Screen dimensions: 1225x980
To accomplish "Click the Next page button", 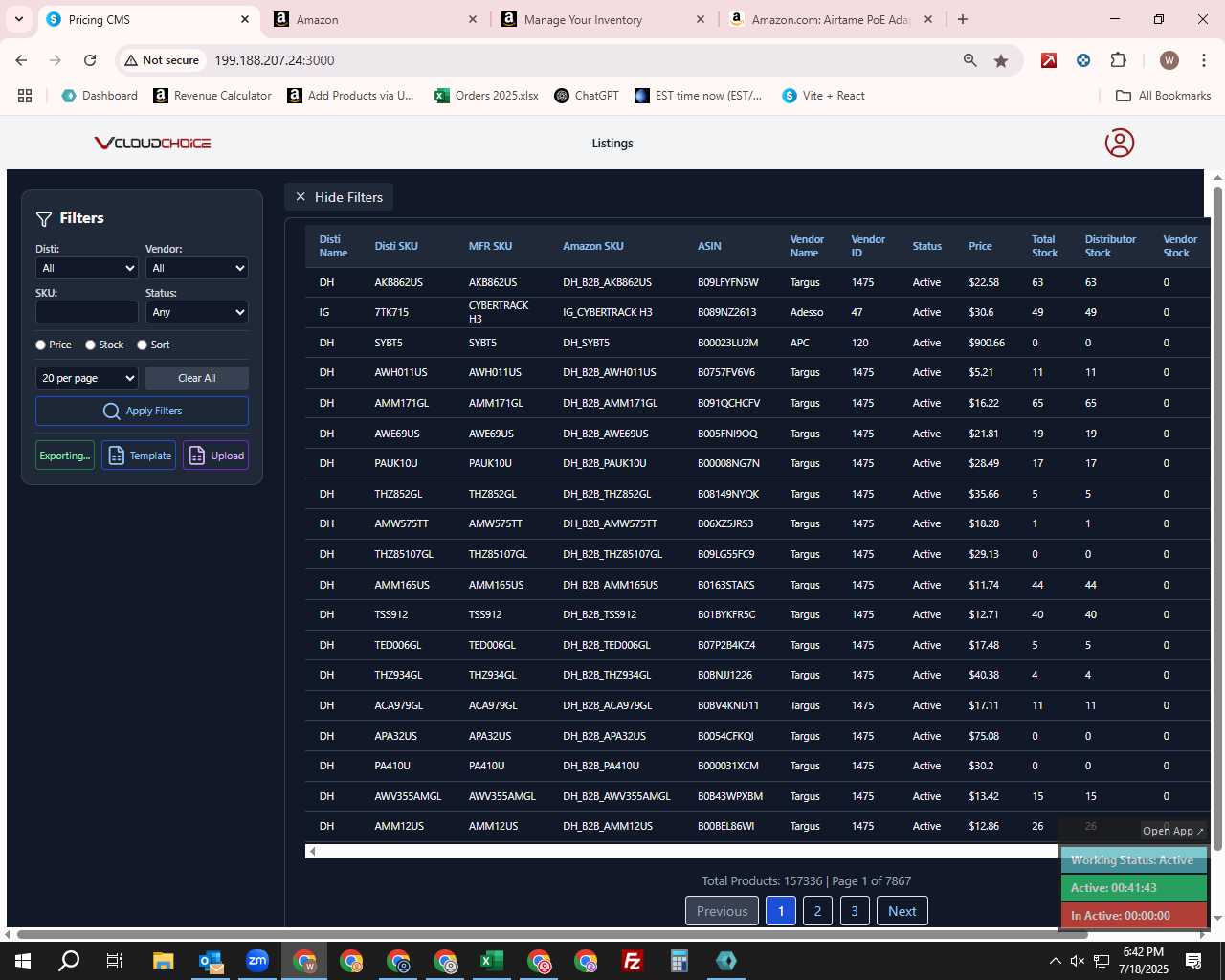I will click(902, 911).
